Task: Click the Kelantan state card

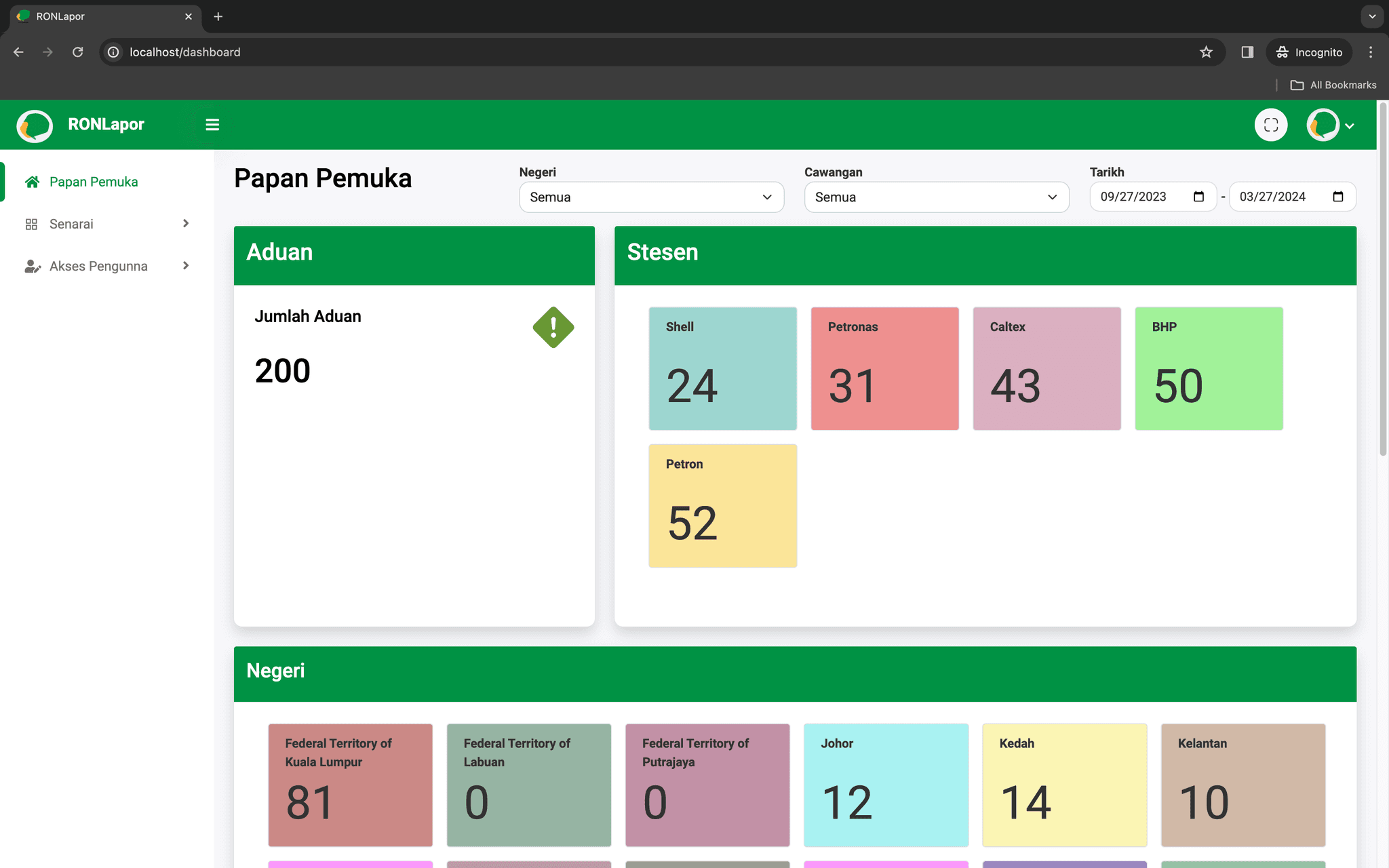Action: click(1243, 785)
